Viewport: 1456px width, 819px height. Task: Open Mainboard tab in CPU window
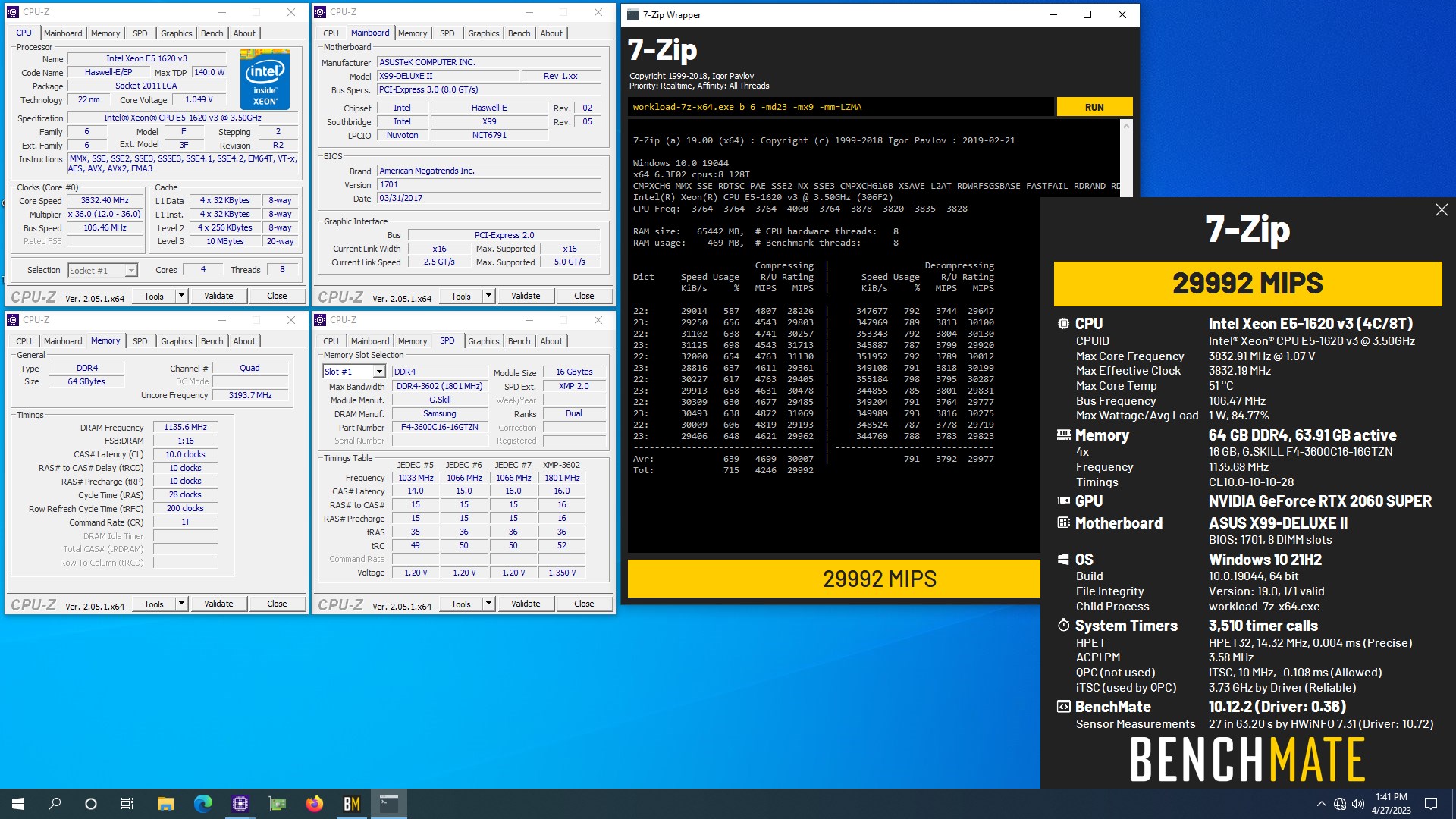(x=63, y=33)
